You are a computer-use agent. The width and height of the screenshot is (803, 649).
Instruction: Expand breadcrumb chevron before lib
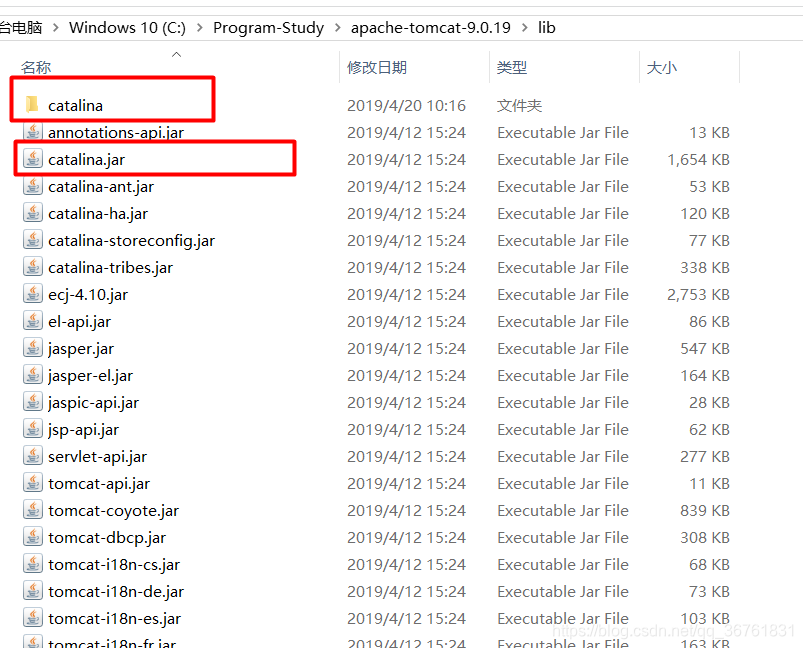pos(524,28)
